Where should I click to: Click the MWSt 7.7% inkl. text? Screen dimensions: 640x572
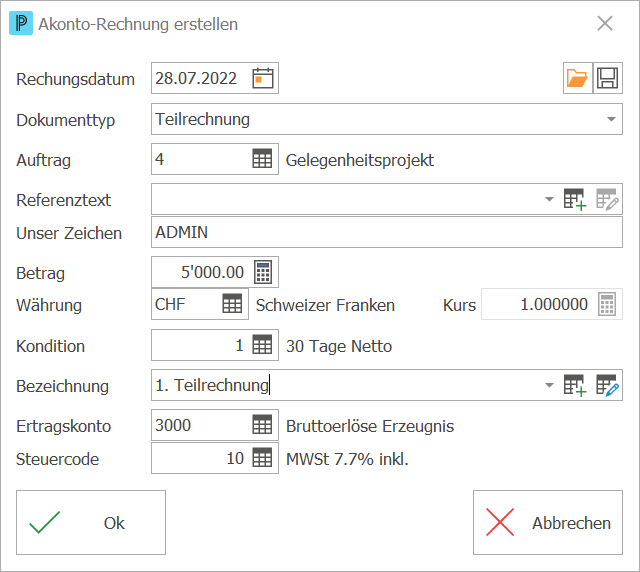(347, 459)
